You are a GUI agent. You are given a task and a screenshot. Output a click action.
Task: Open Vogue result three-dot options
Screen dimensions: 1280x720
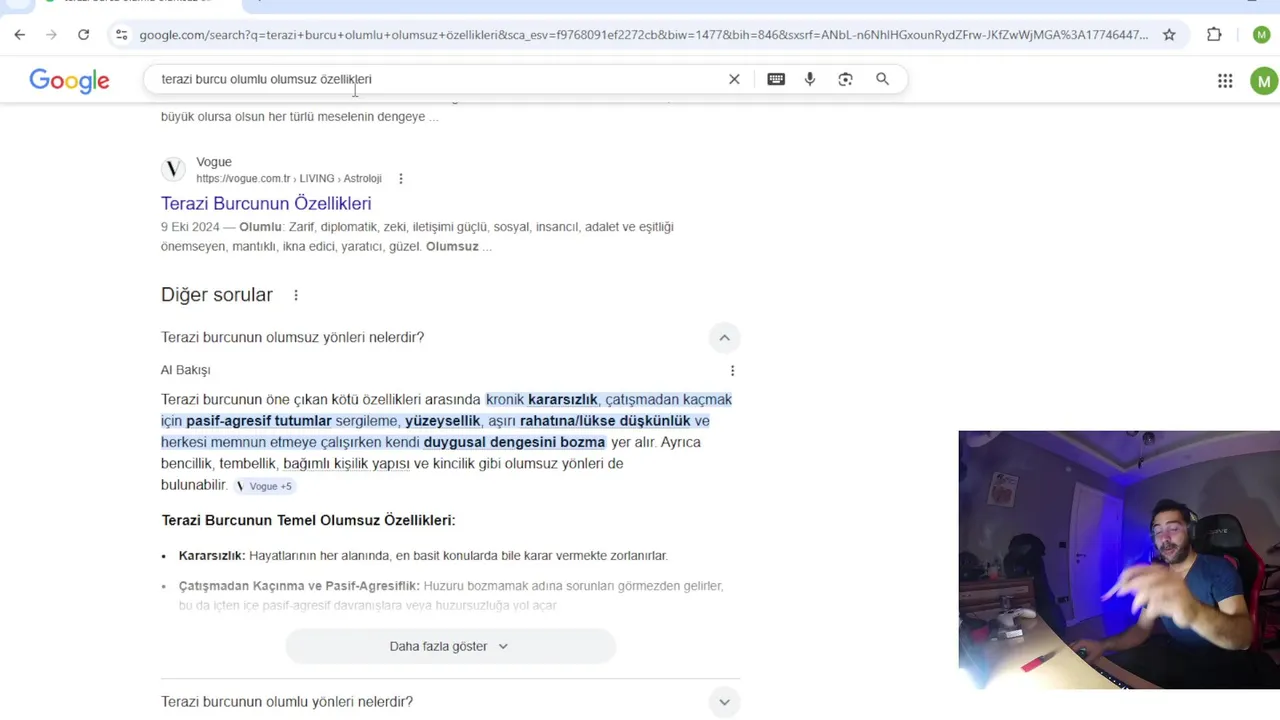click(401, 179)
